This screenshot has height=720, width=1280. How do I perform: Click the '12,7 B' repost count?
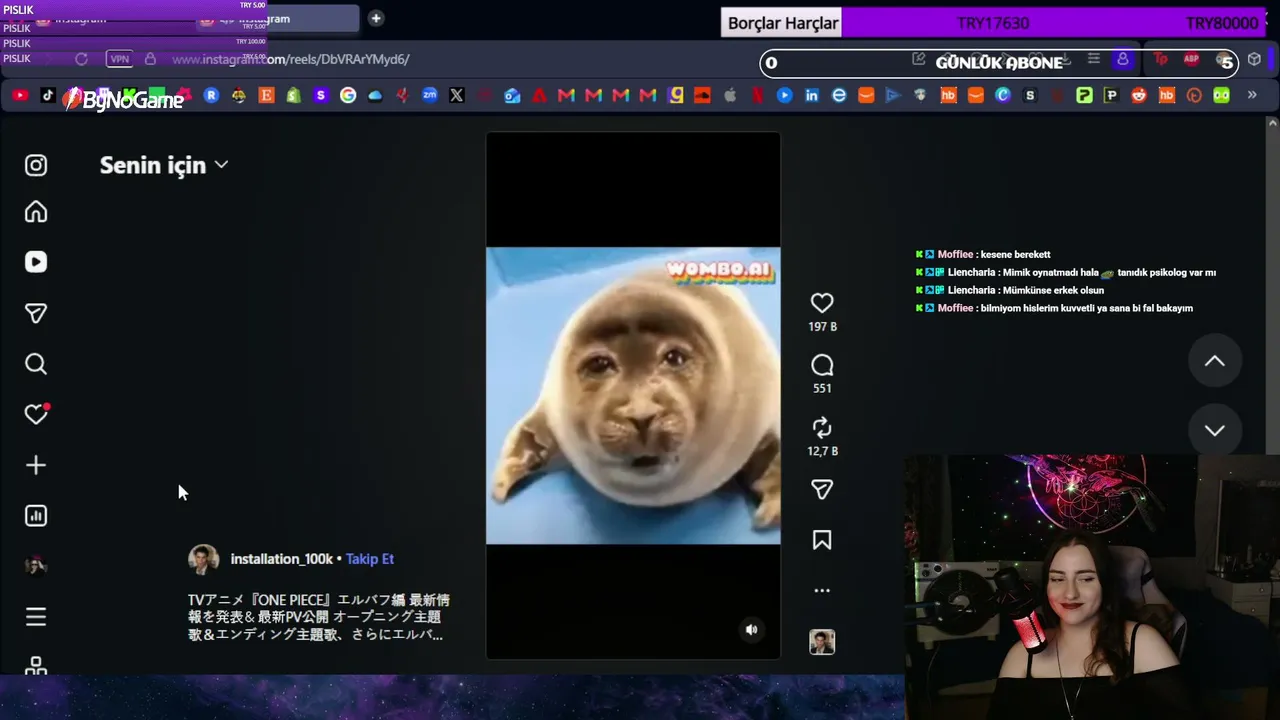point(822,451)
